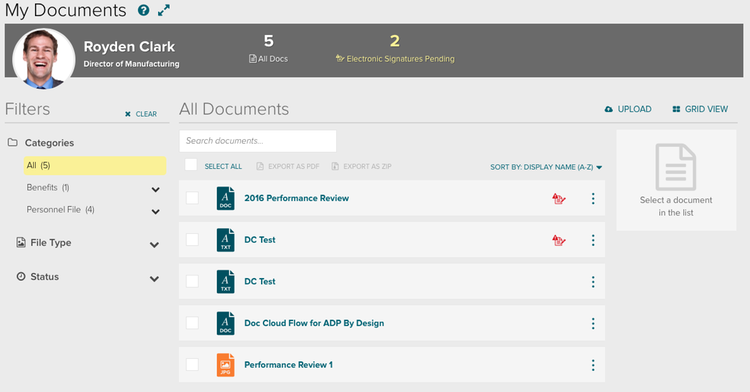Expand the Benefits category chevron
This screenshot has height=392, width=750.
point(155,189)
